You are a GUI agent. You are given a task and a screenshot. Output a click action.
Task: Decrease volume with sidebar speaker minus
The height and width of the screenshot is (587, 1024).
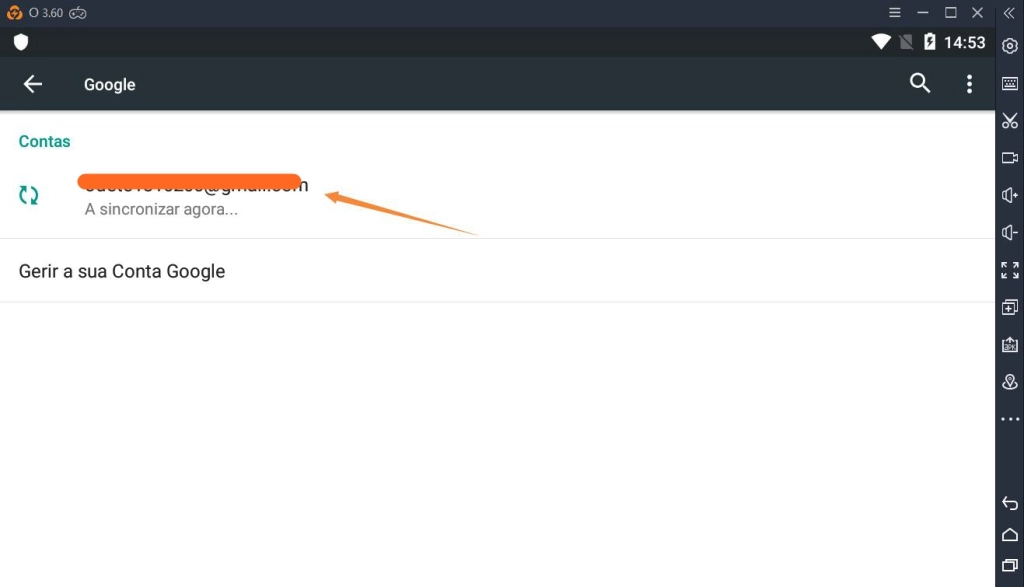(x=1010, y=232)
